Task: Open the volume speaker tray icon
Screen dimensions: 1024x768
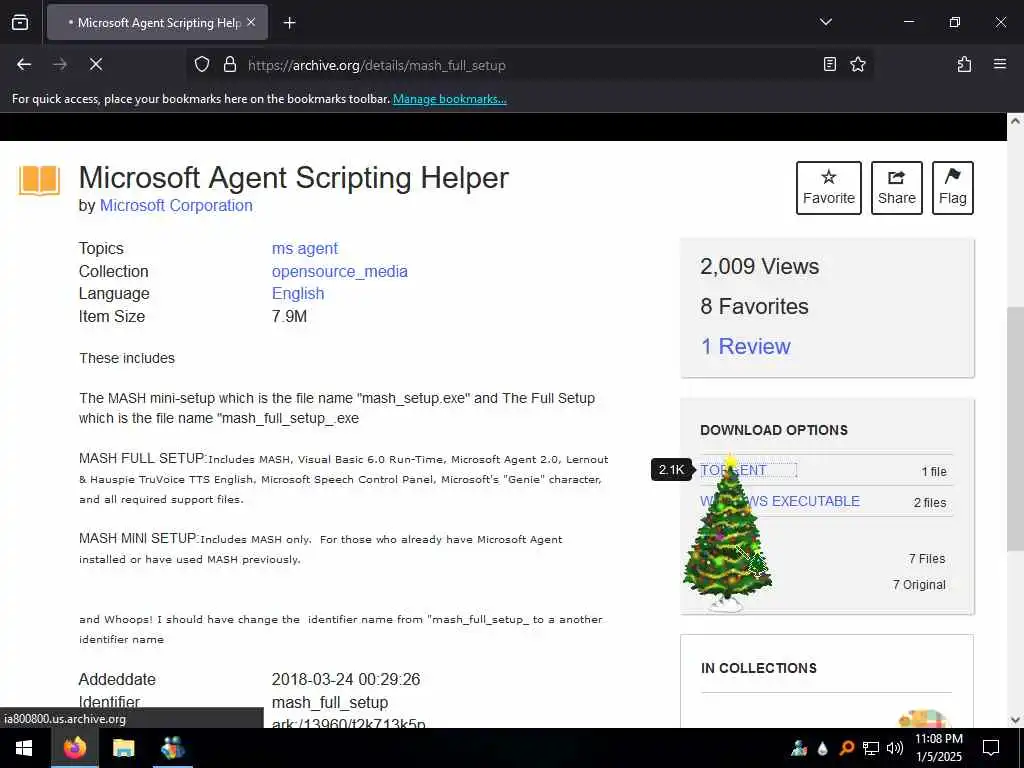Action: coord(895,748)
